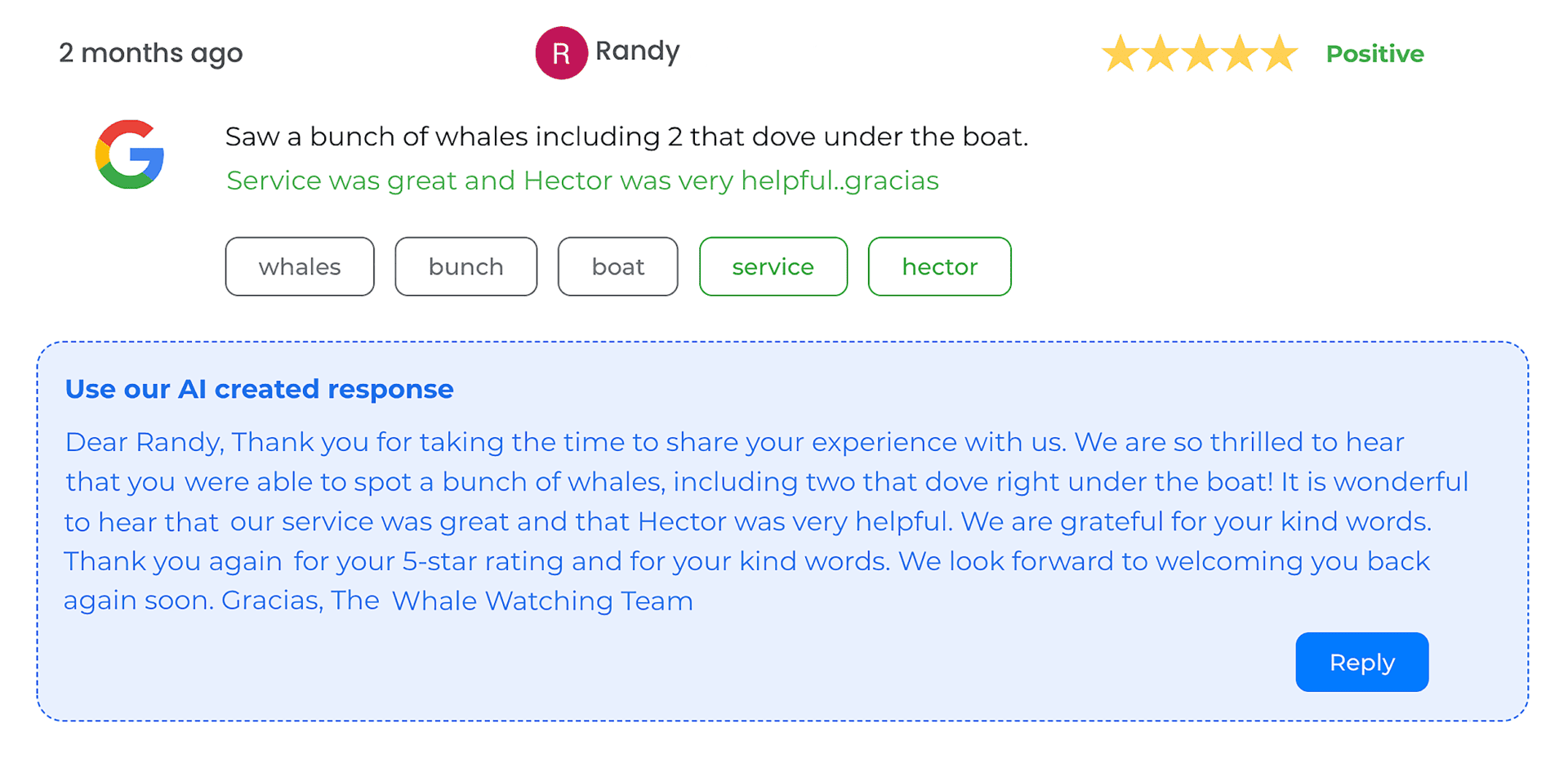Select the 'bunch' keyword tag
This screenshot has height=759, width=1568.
tap(465, 266)
